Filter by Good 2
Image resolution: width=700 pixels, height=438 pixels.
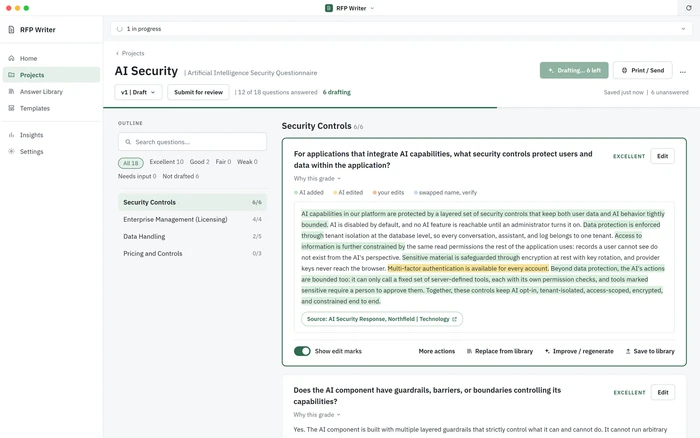(200, 162)
